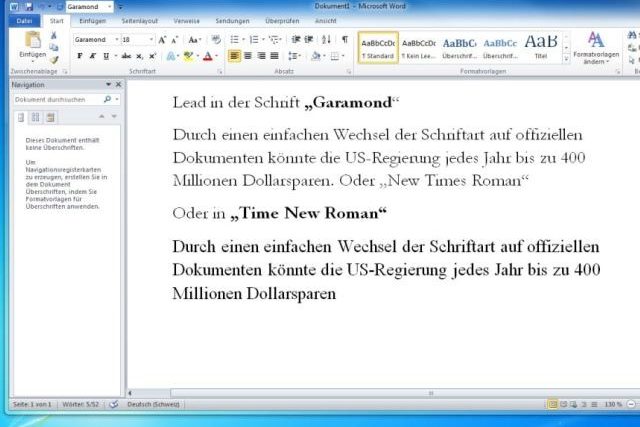Click the Dokument durchsuchen search field

point(57,99)
